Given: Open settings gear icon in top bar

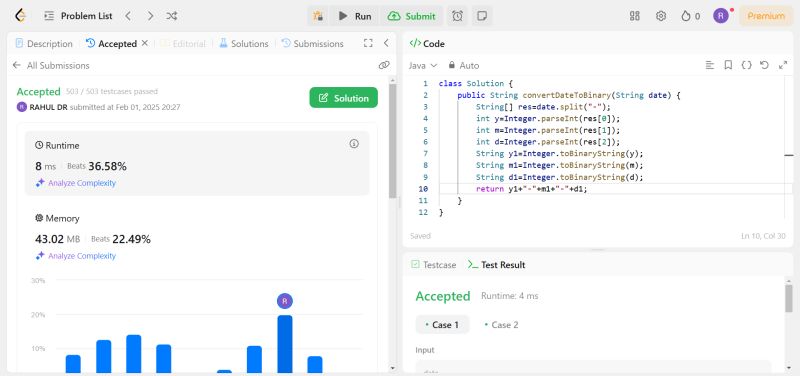Looking at the screenshot, I should click(661, 16).
